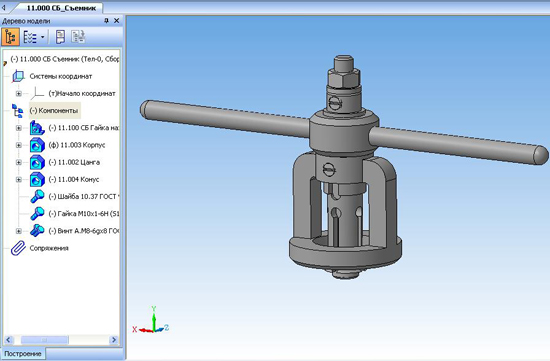Select the Системы координат icon
550x361 pixels.
pyautogui.click(x=18, y=76)
